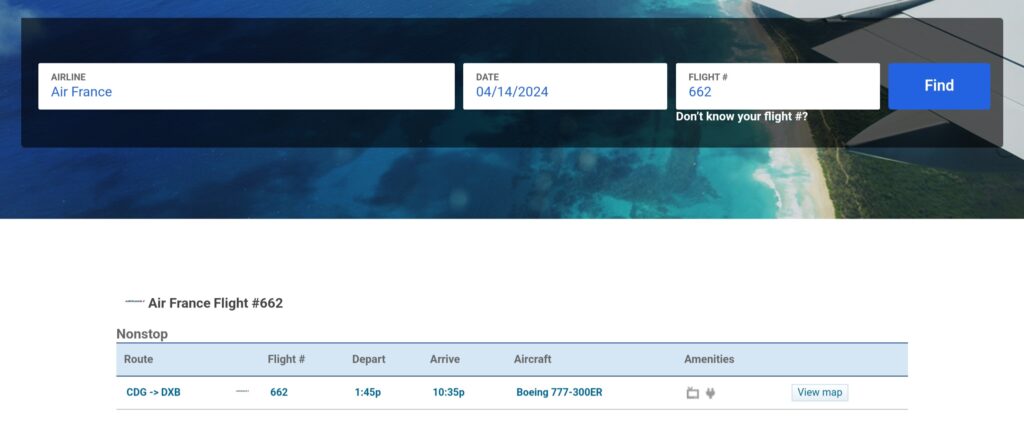Click the small airline logo in the flight row
The image size is (1024, 432).
[x=242, y=392]
